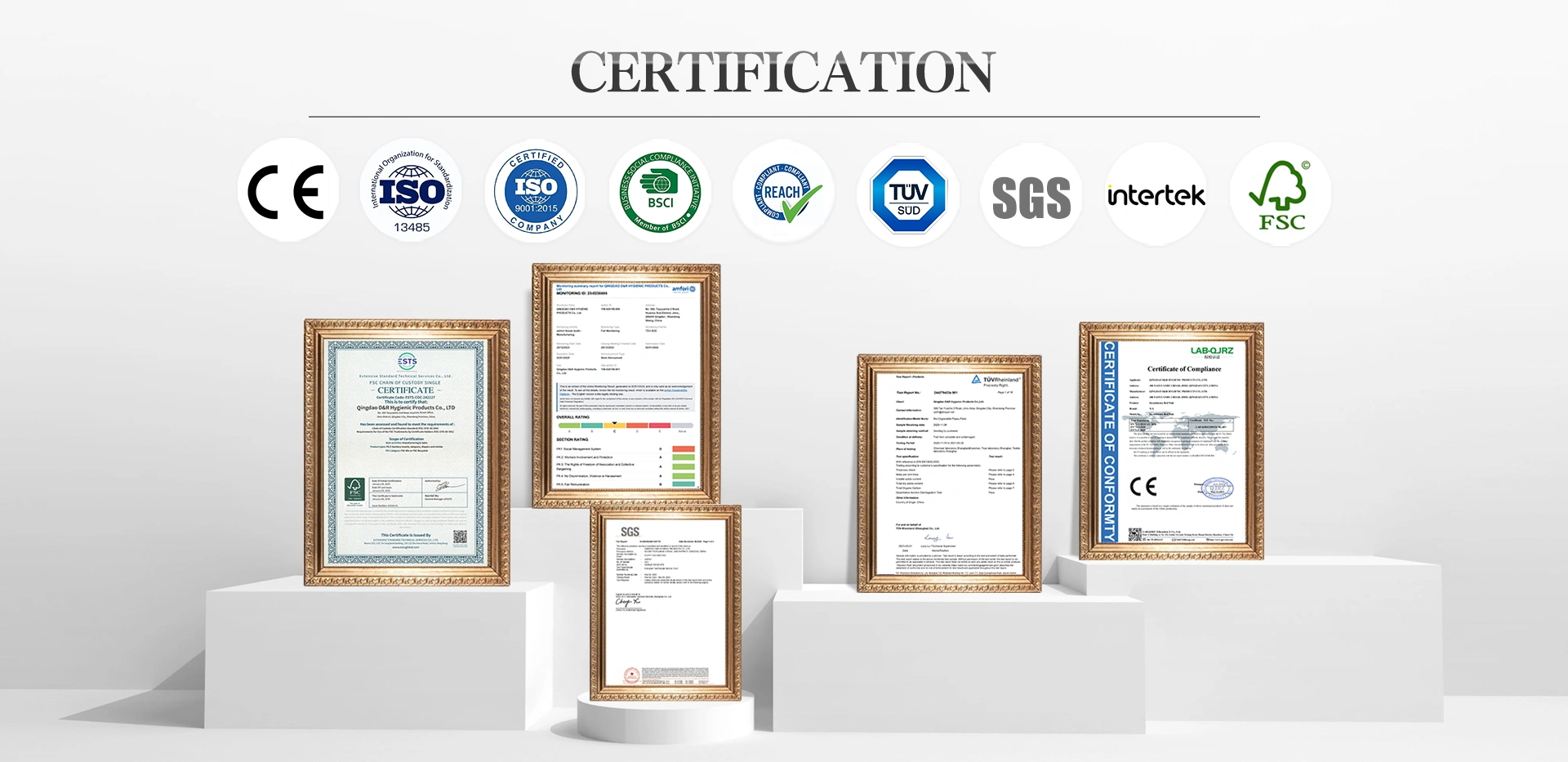Open the Intertek logo

coord(1156,195)
